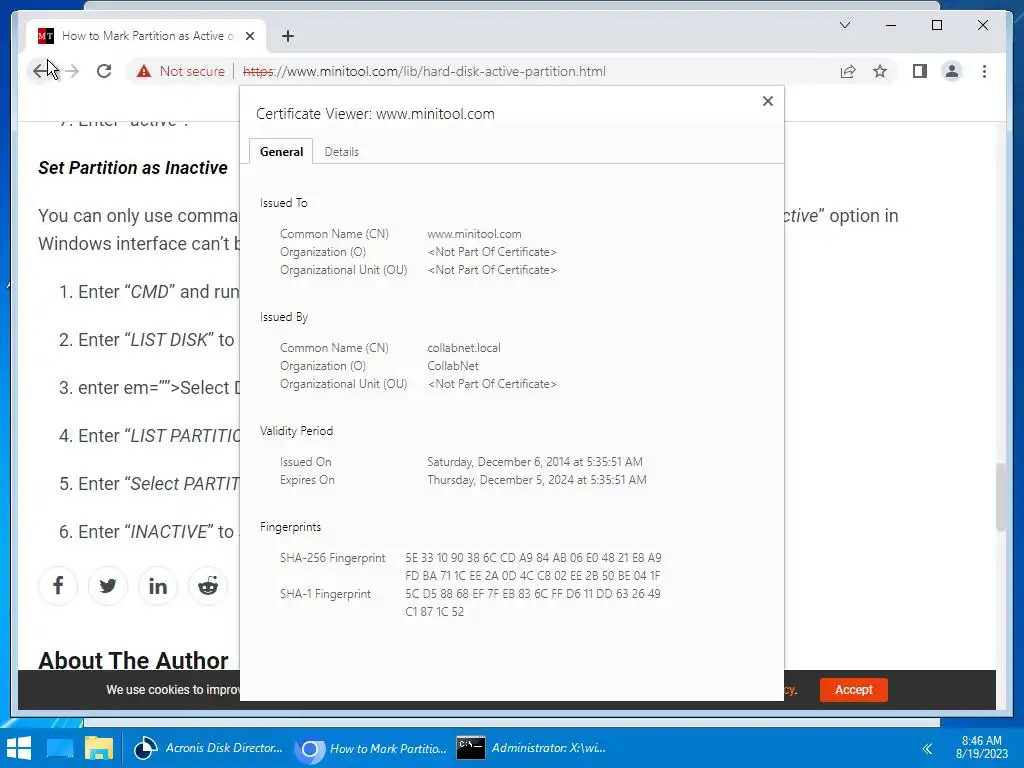Share article on Reddit icon
This screenshot has width=1024, height=768.
208,586
